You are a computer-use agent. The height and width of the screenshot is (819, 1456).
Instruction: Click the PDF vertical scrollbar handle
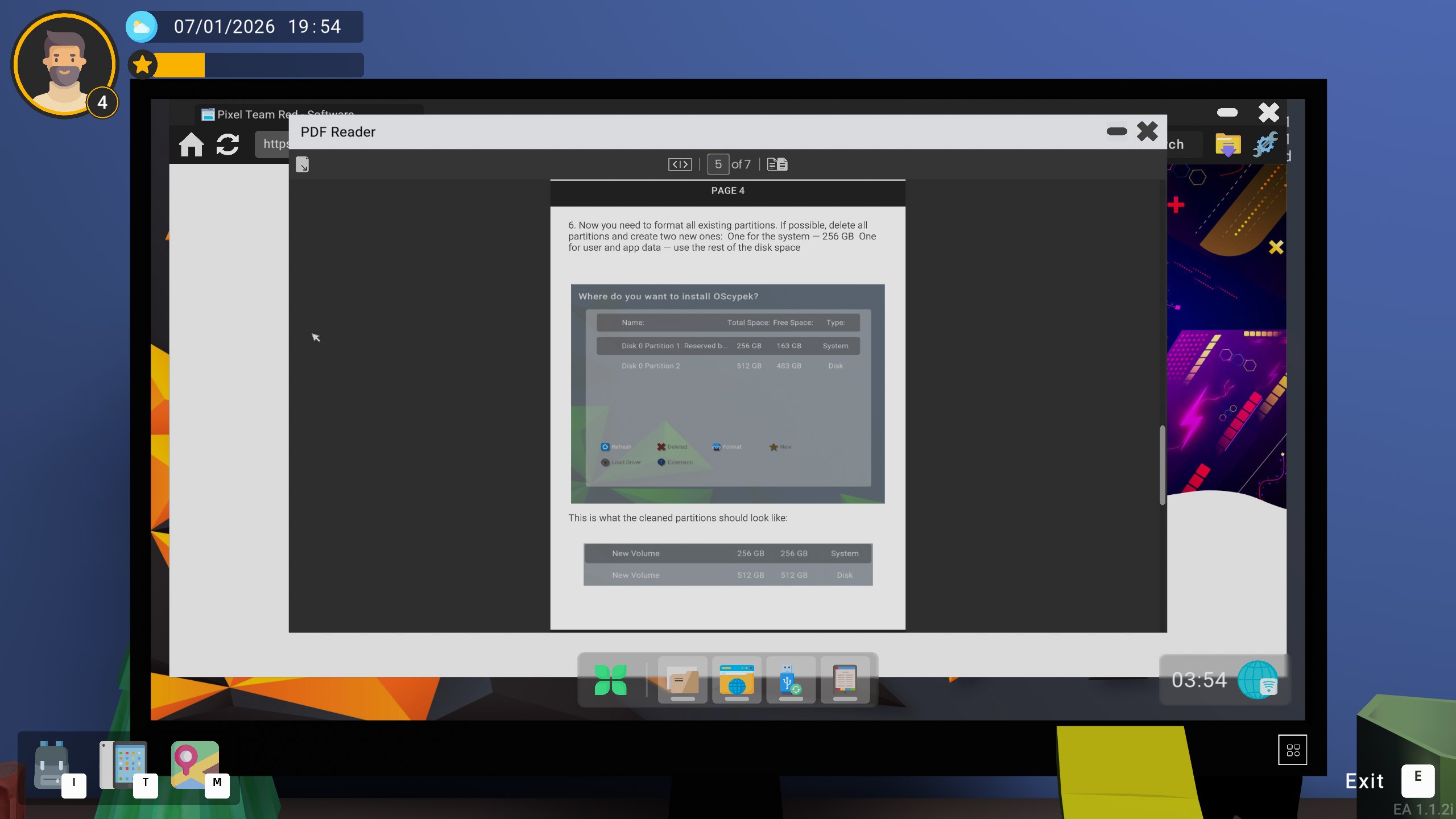point(1163,465)
